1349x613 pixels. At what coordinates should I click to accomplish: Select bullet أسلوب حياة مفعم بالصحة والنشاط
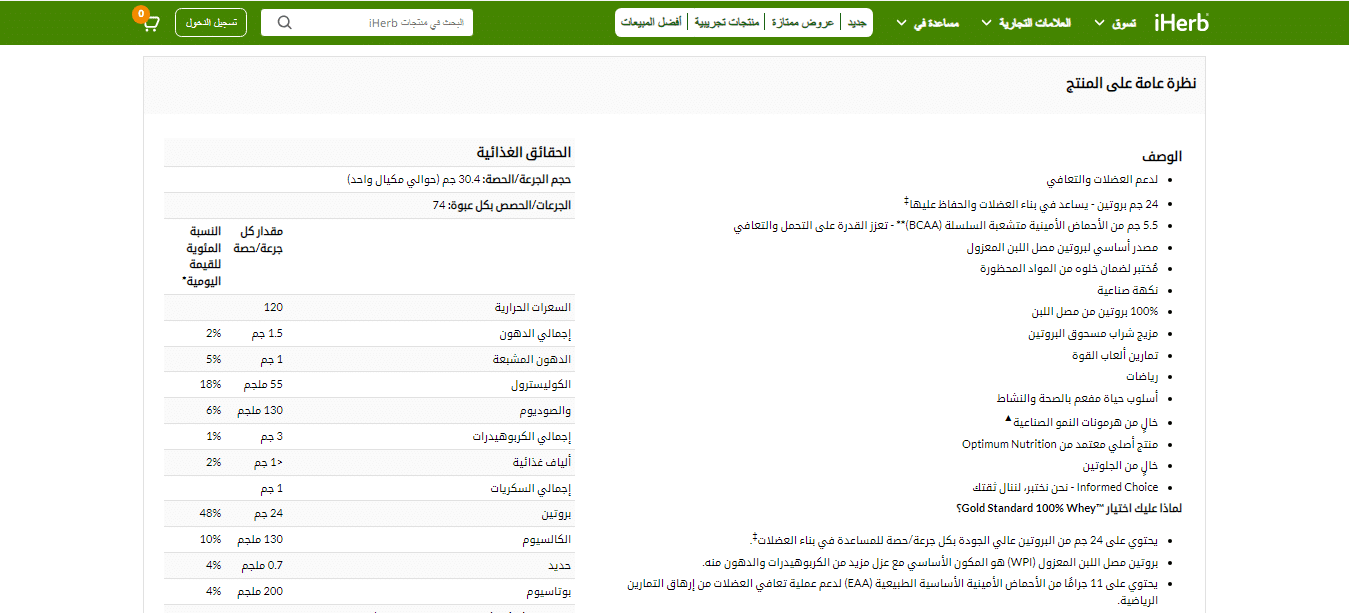[x=1078, y=399]
